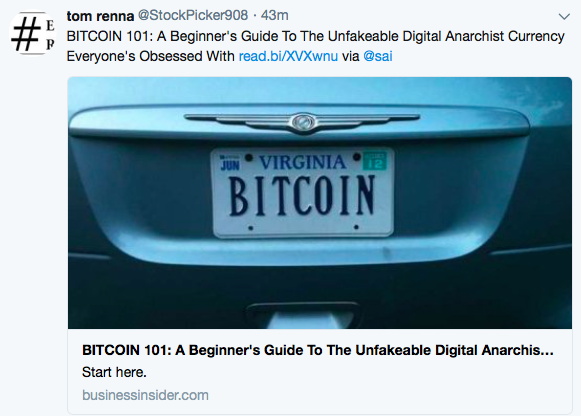Screen dimensions: 581x416
Task: Visit the businessinsider.com domain link
Action: 145,395
